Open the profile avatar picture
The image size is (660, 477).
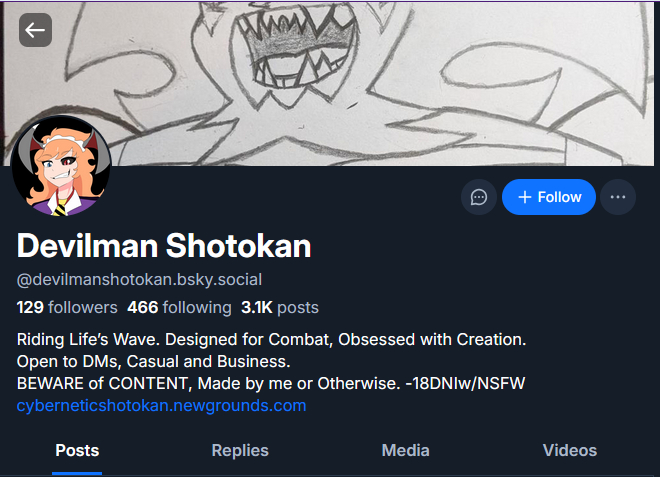pos(61,166)
